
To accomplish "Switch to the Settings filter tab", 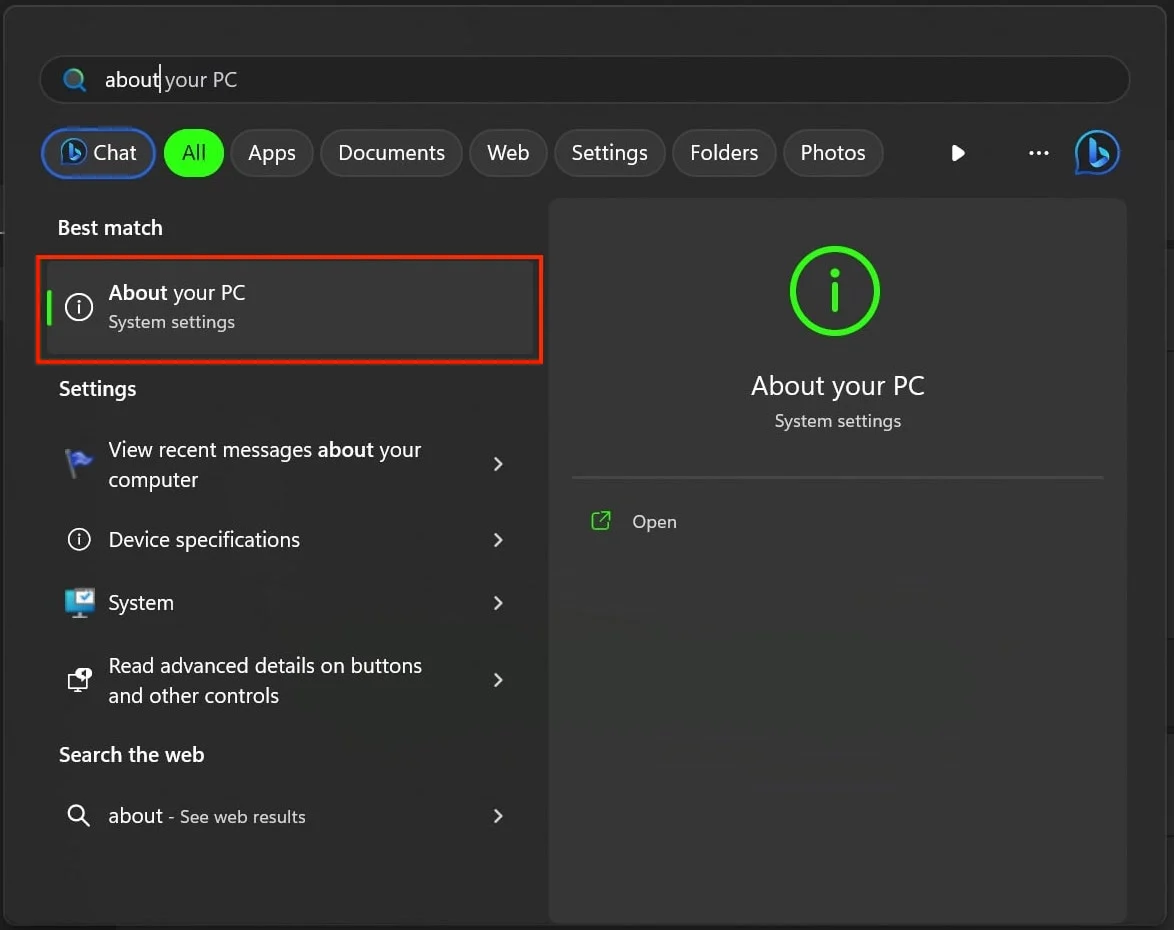I will click(x=609, y=153).
